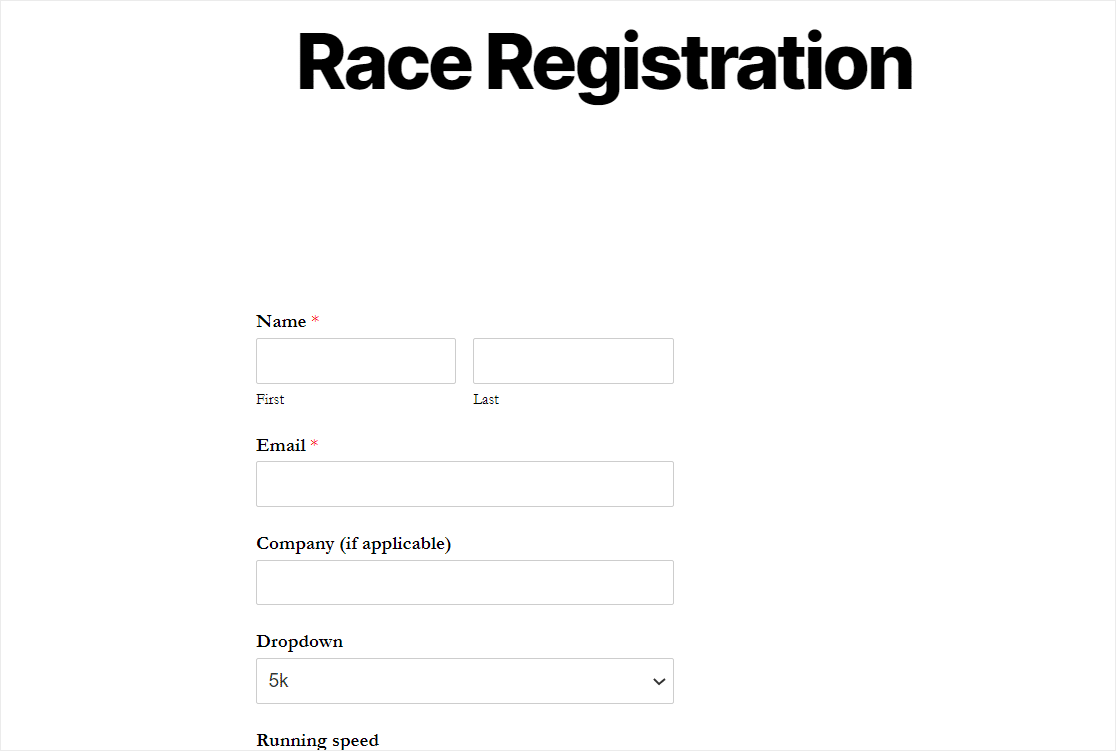
Task: Click the word Company in the label
Action: click(295, 544)
